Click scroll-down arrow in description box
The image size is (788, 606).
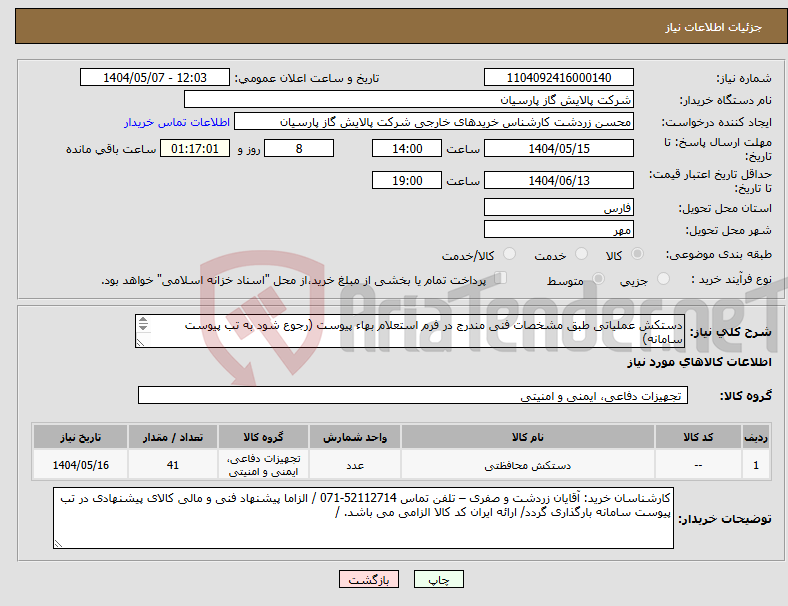(143, 328)
